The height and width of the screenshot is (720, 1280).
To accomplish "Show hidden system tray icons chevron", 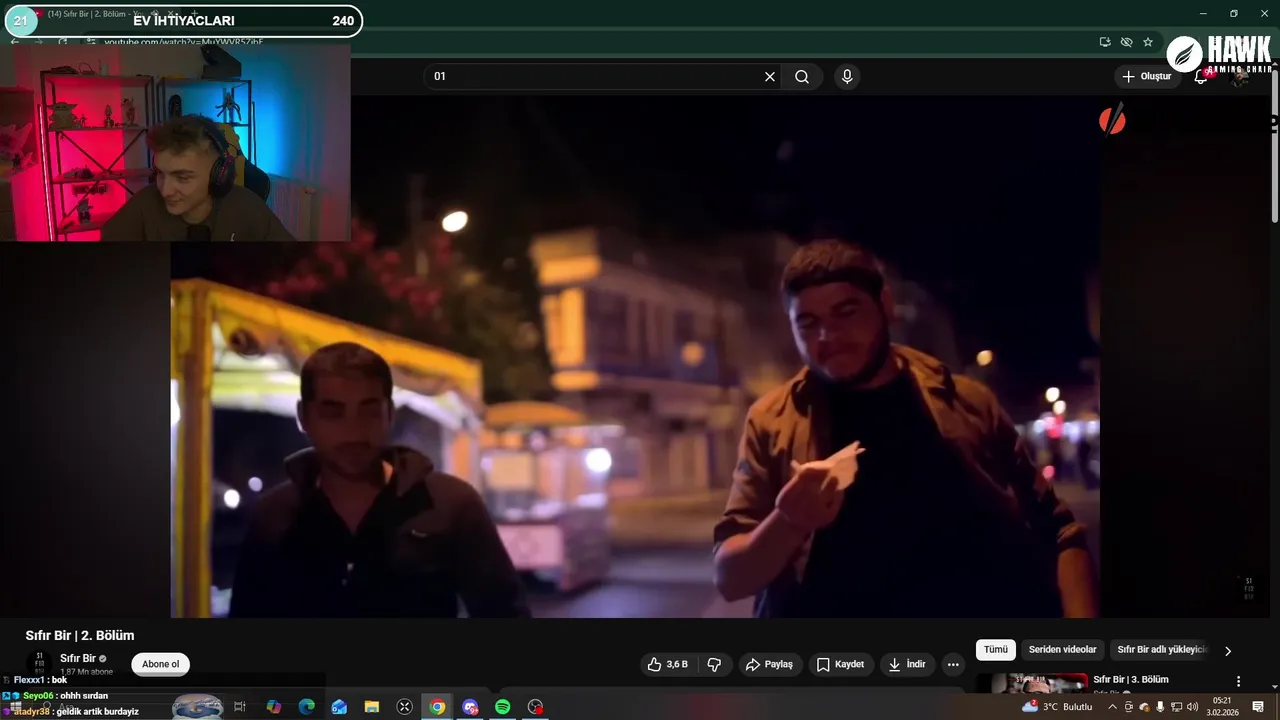I will (1112, 707).
